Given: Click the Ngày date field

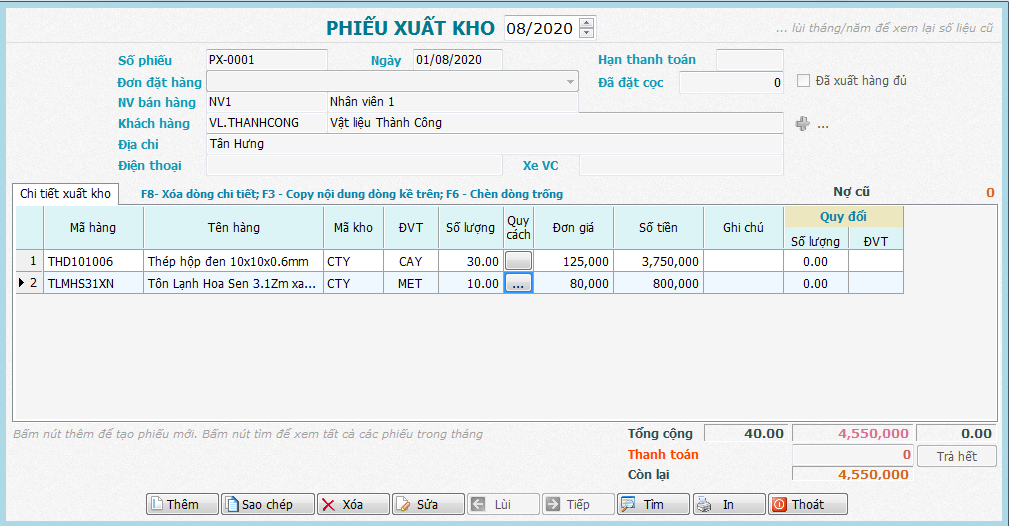Looking at the screenshot, I should pyautogui.click(x=457, y=60).
